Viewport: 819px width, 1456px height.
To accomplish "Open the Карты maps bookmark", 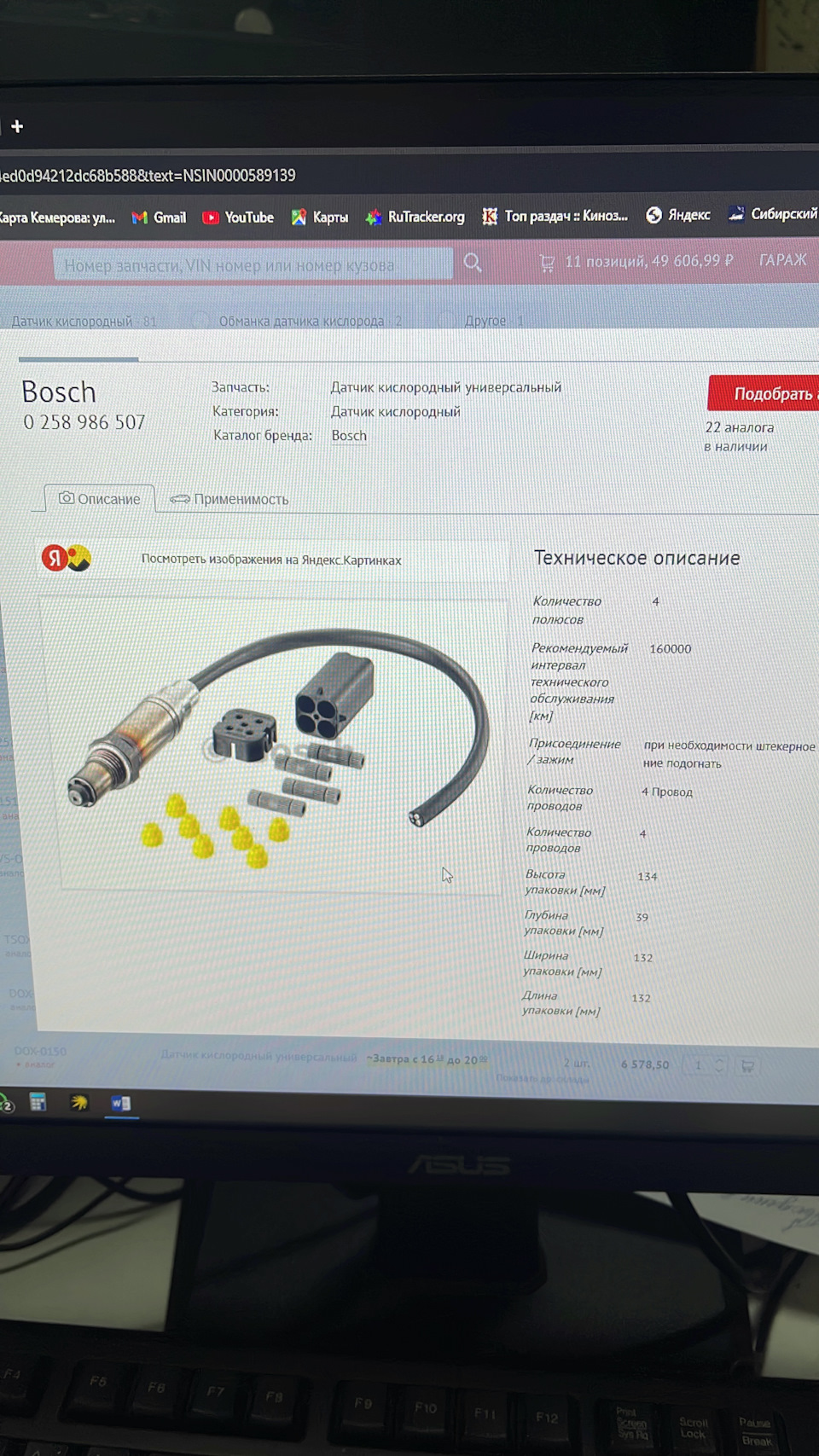I will [x=320, y=217].
